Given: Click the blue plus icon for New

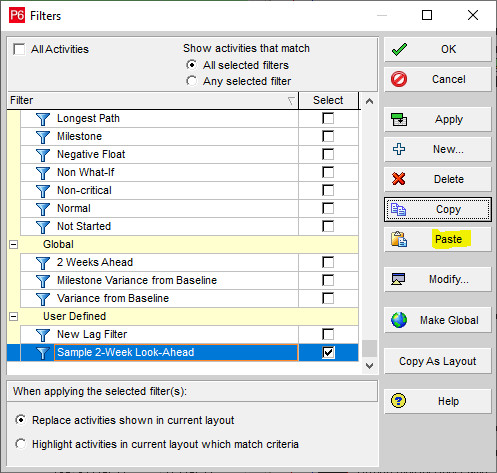Looking at the screenshot, I should point(399,149).
